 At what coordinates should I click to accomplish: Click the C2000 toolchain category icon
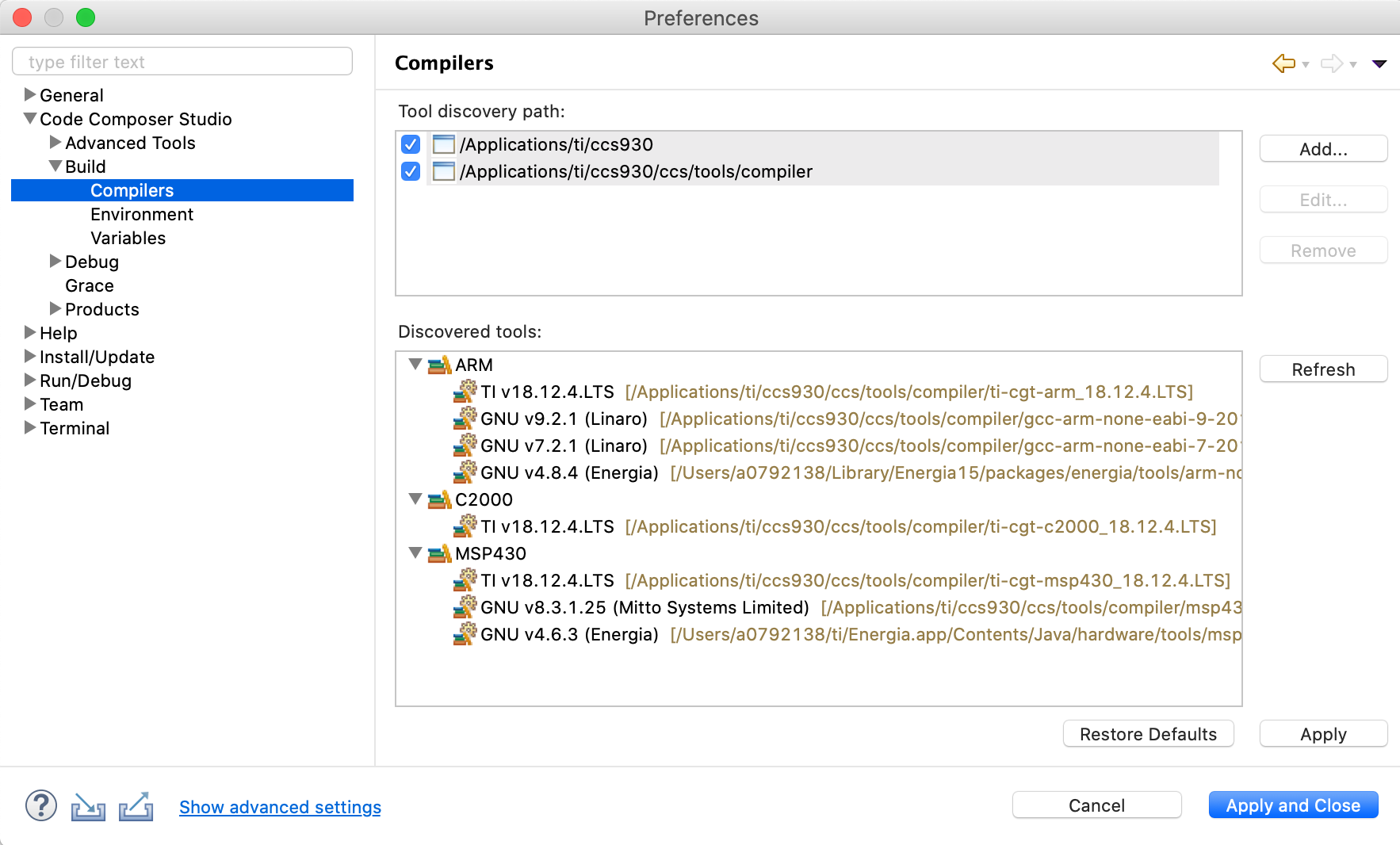click(439, 499)
